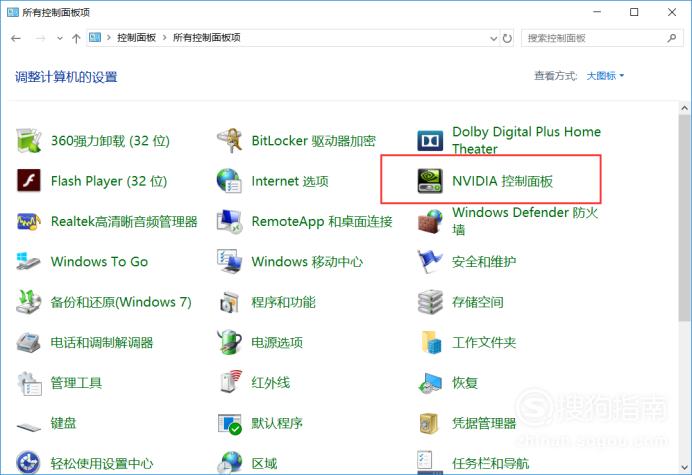Open the 360强力卸载 (32 位) text link
The height and width of the screenshot is (475, 692).
coord(110,141)
